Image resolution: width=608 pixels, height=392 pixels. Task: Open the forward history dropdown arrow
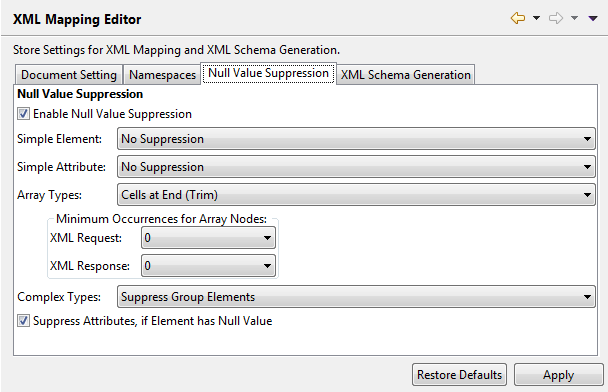[574, 18]
